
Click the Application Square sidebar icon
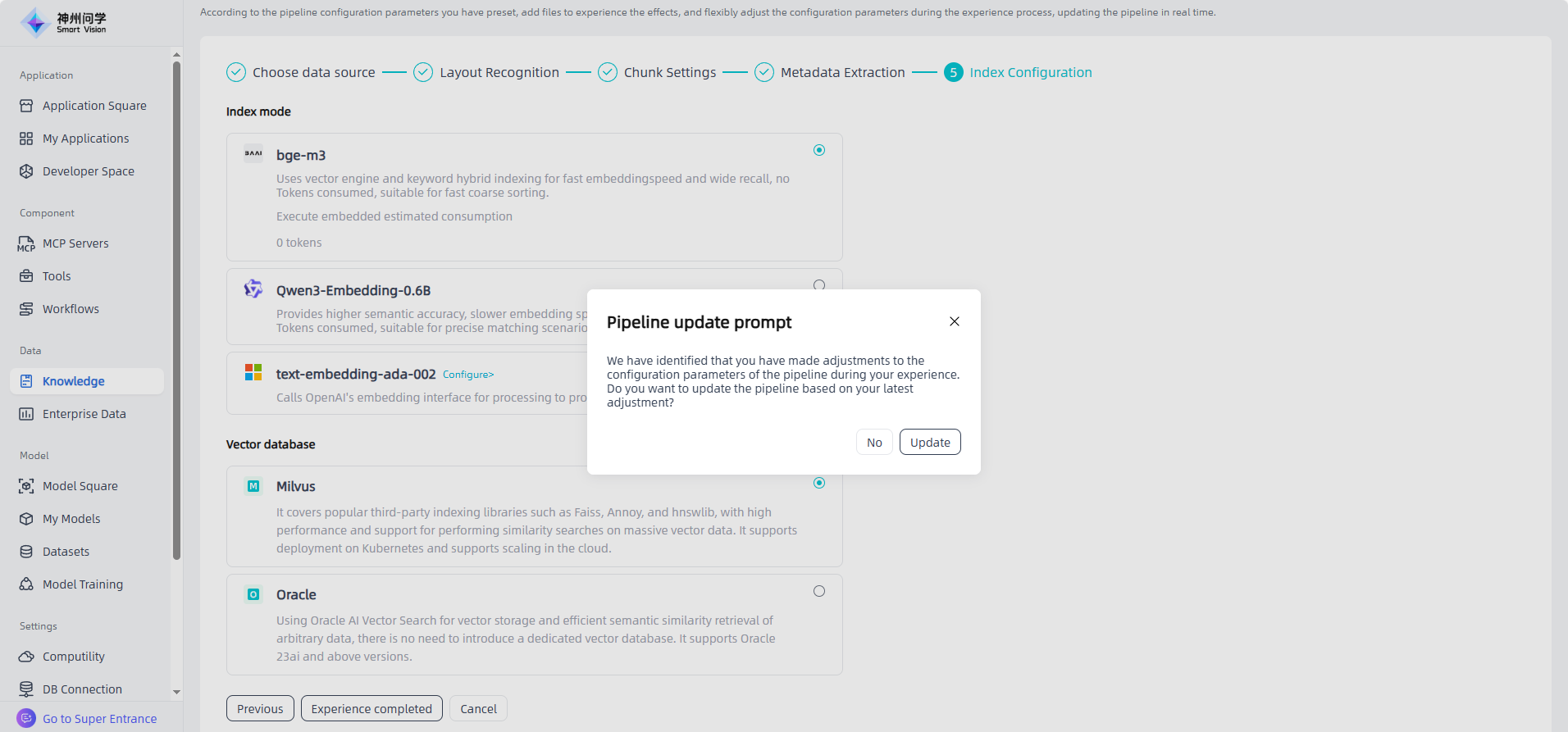[x=26, y=106]
